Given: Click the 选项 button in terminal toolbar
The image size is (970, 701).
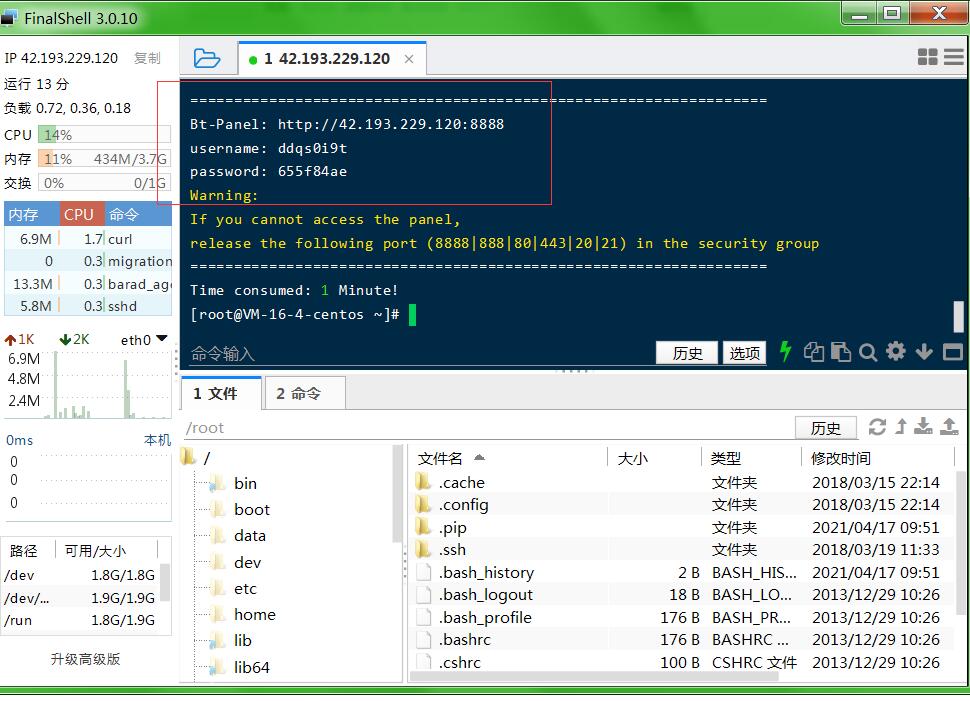Looking at the screenshot, I should pyautogui.click(x=745, y=353).
